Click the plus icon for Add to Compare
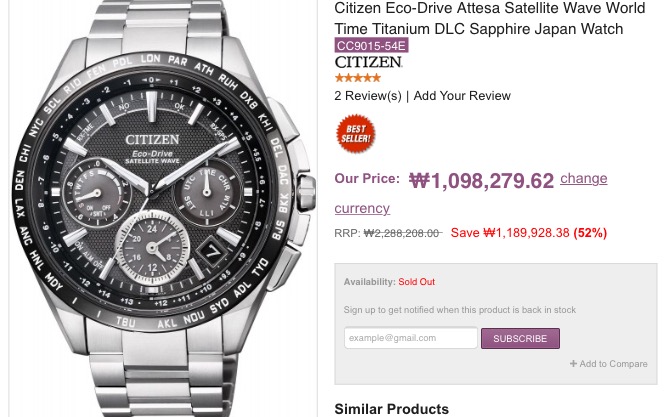This screenshot has width=668, height=417. (x=573, y=364)
